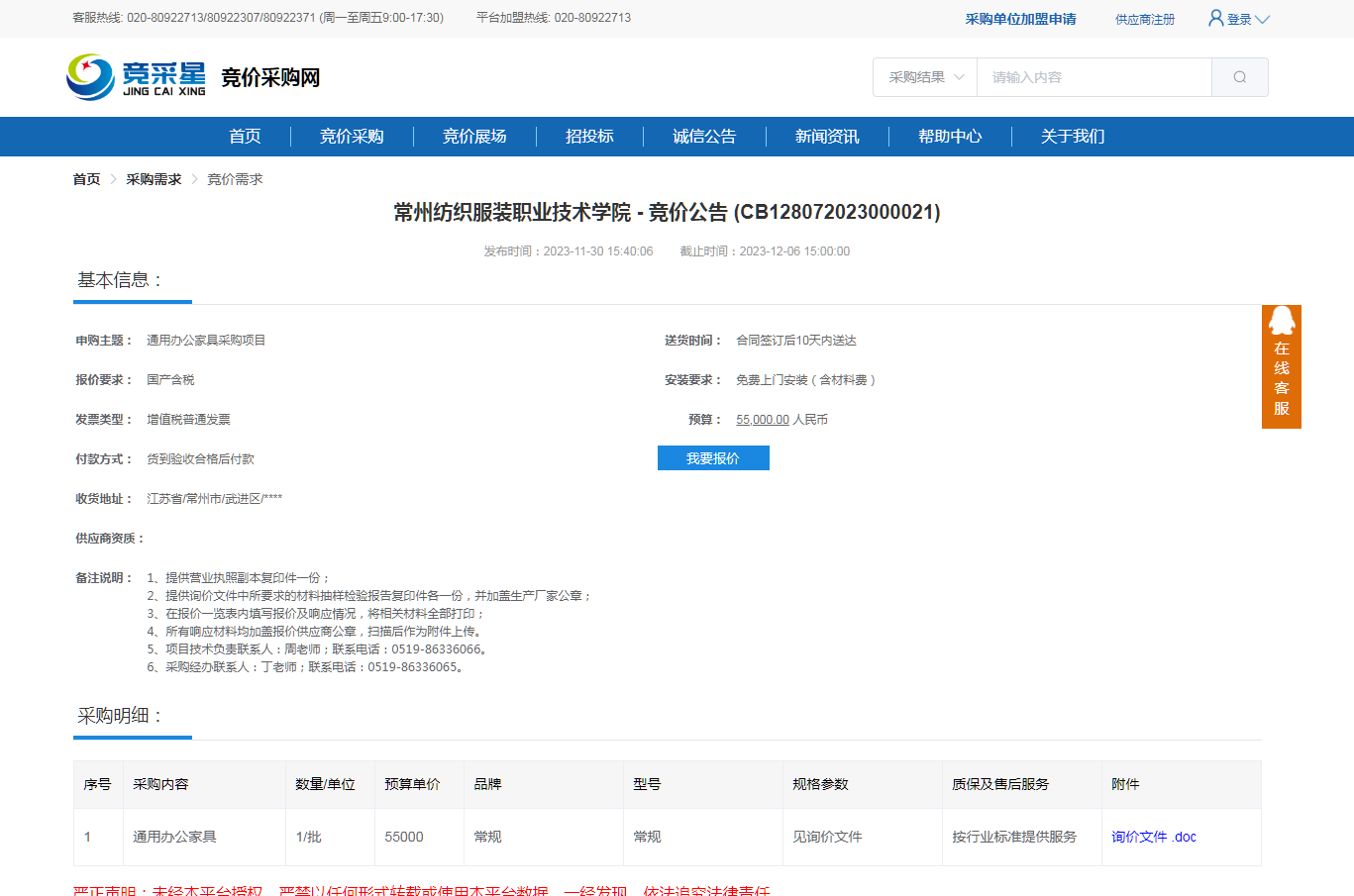Expand the 采购结果 search type dropdown
Screen dimensions: 1354x896
click(924, 77)
